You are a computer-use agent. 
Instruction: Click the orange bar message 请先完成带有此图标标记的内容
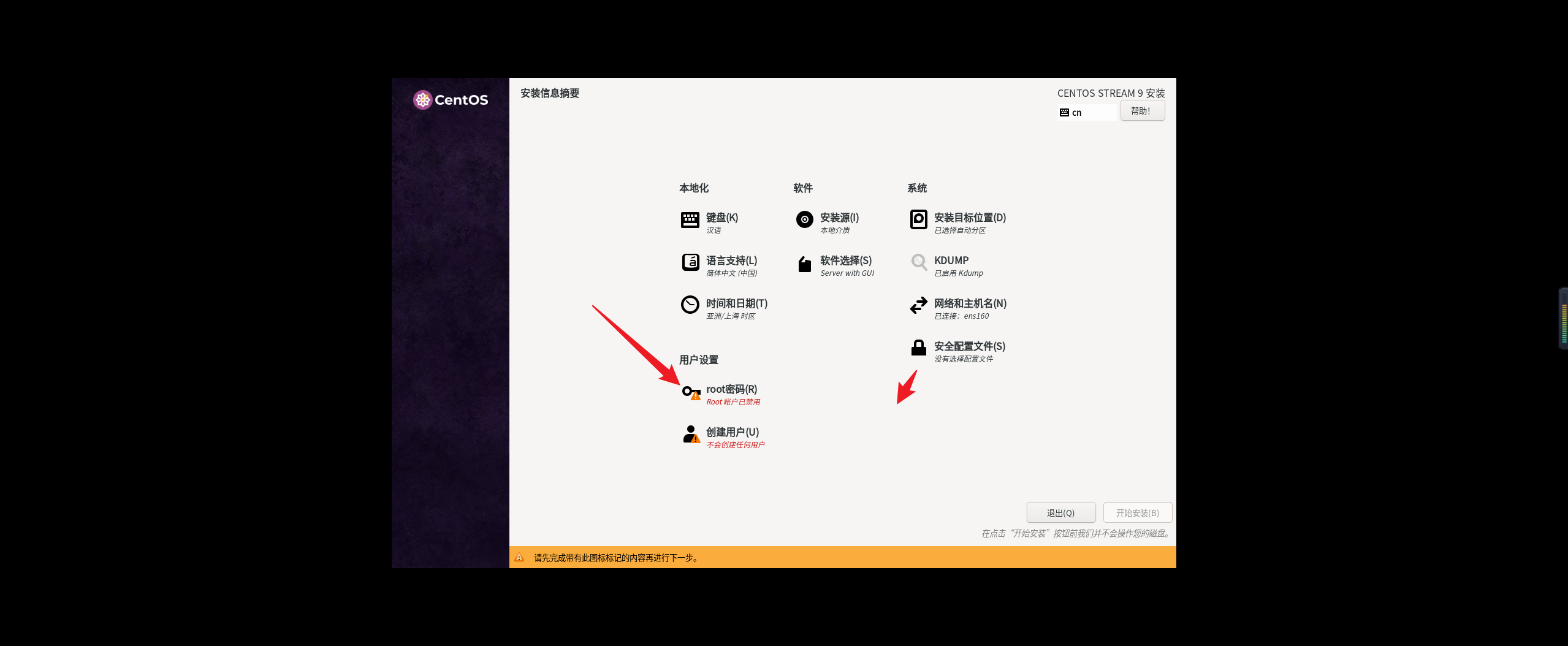click(x=616, y=558)
